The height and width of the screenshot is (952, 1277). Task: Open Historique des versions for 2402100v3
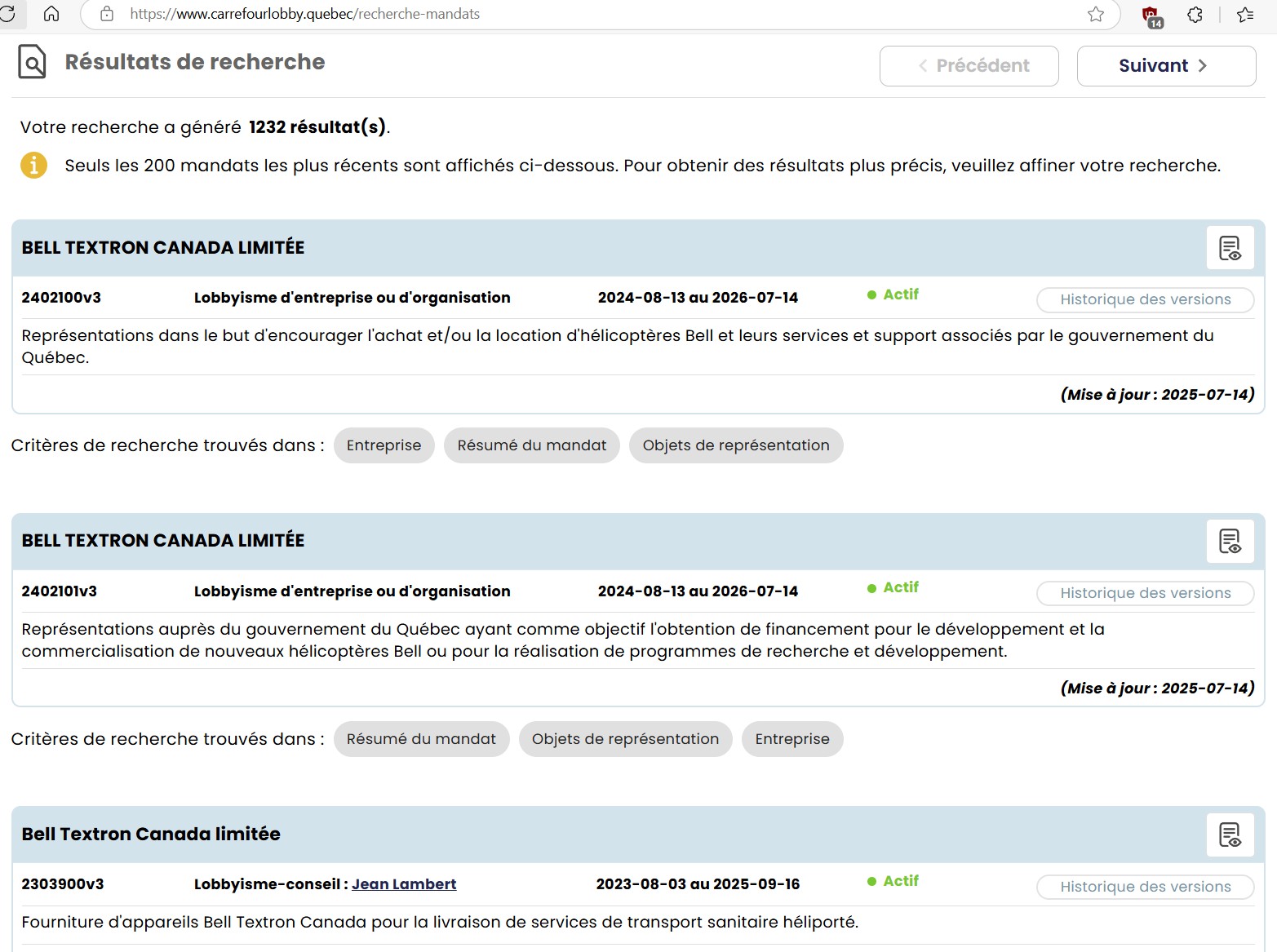[x=1145, y=299]
